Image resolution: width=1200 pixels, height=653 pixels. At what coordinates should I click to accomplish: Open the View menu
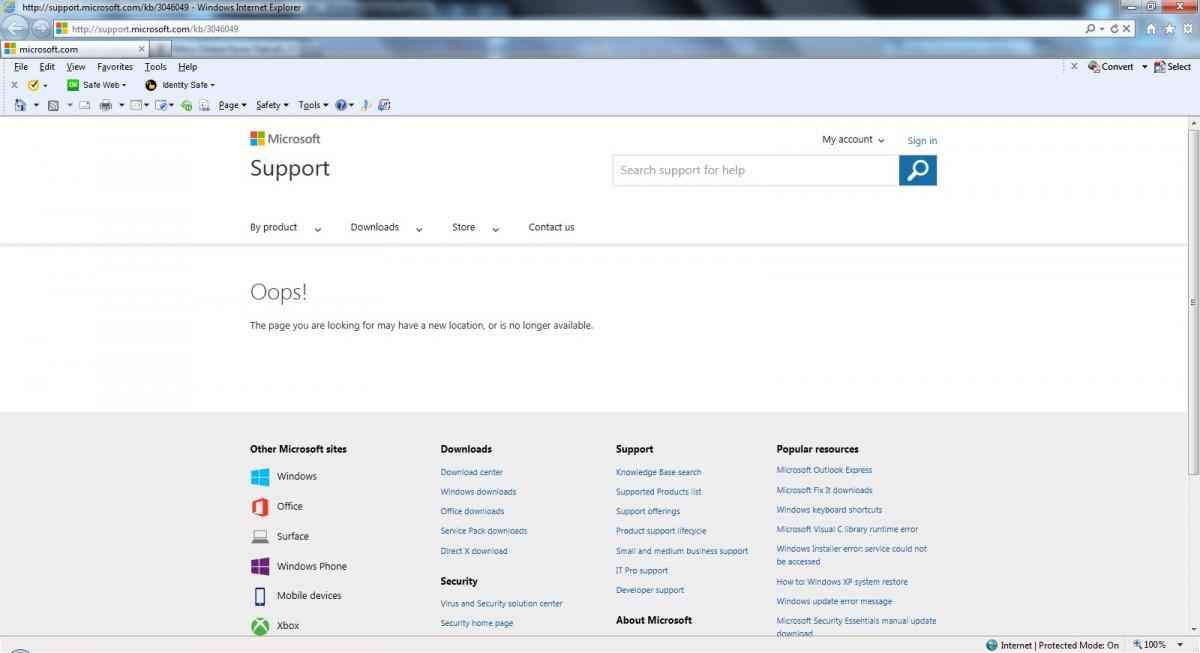(x=76, y=67)
